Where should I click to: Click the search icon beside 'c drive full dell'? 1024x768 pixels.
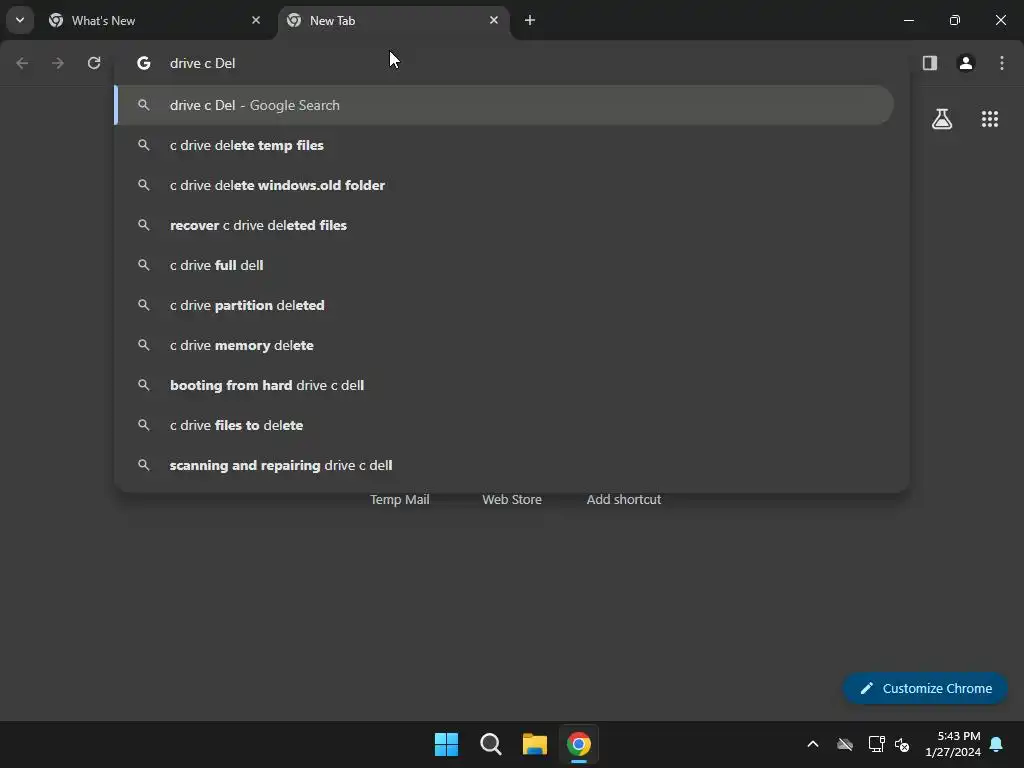(144, 265)
